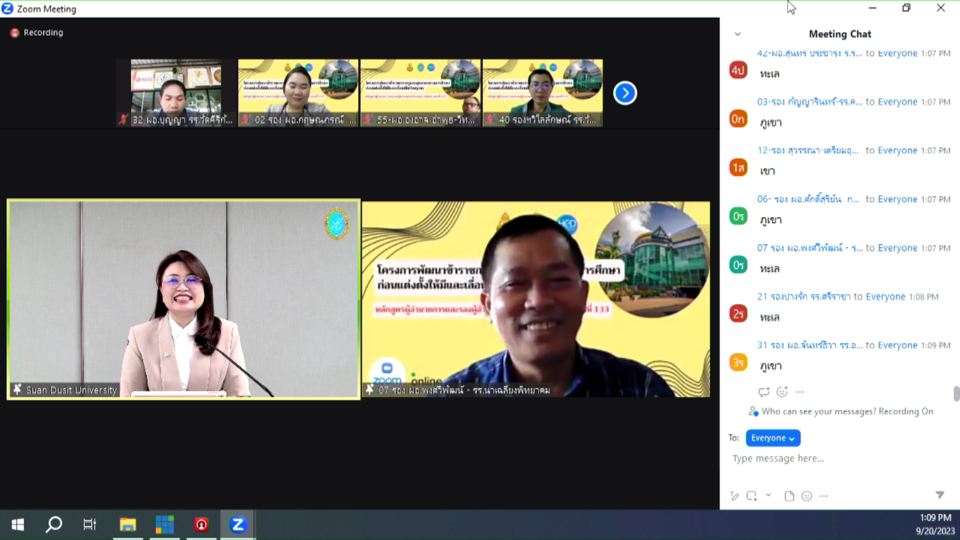Open more chat options in bottom toolbar
Viewport: 960px width, 540px height.
click(x=824, y=496)
